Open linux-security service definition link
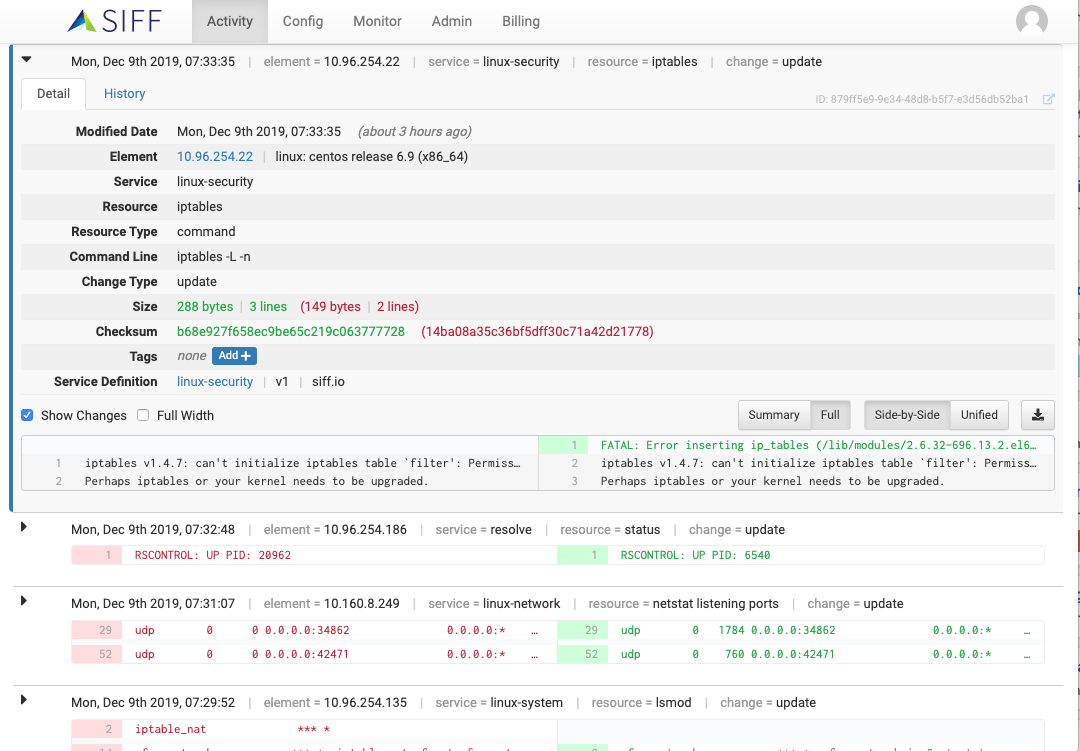The width and height of the screenshot is (1080, 751). (x=215, y=382)
